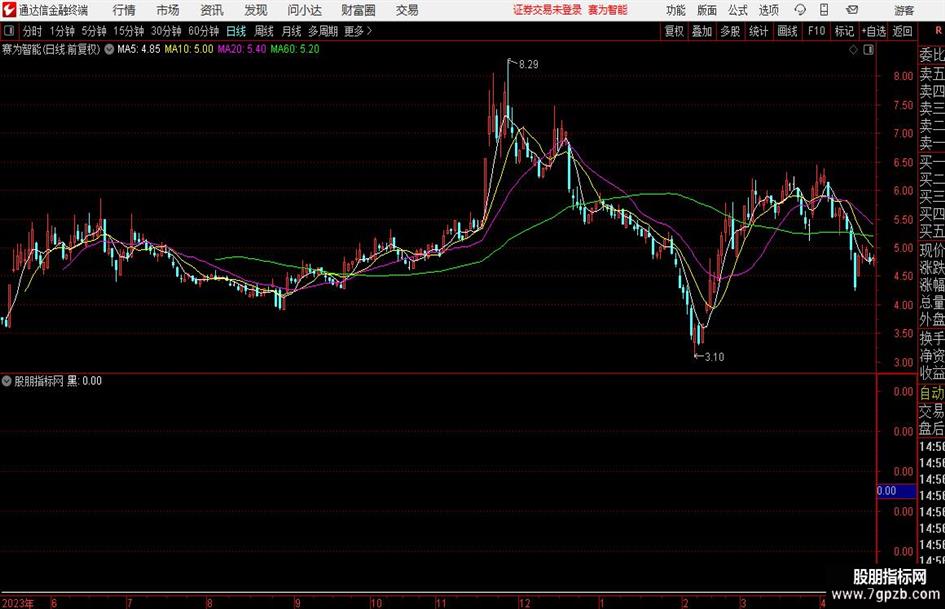Click the 通达信 red logo icon
This screenshot has height=609, width=945.
coord(8,10)
